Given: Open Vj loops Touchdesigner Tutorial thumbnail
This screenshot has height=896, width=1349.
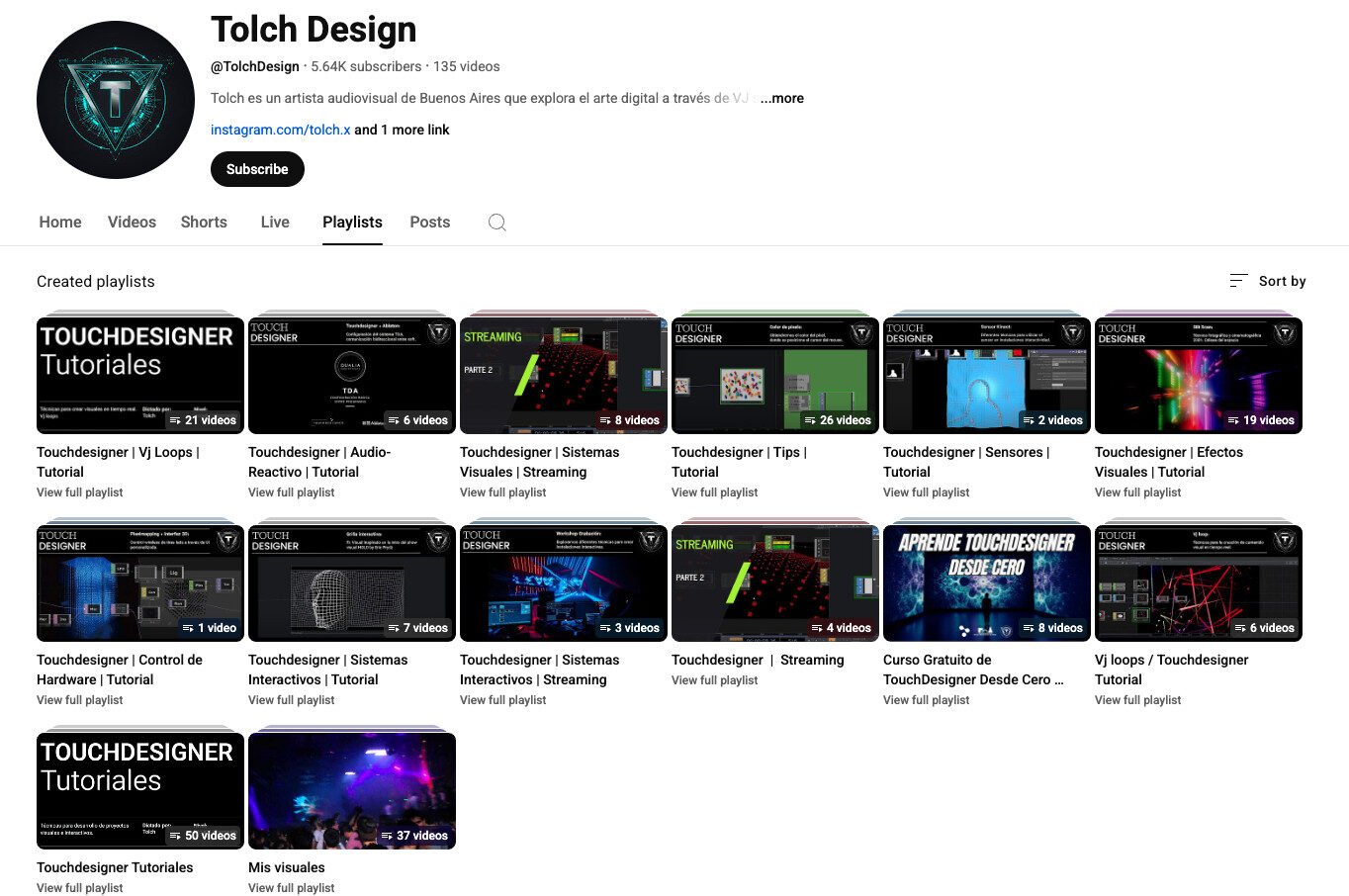Looking at the screenshot, I should (1199, 583).
